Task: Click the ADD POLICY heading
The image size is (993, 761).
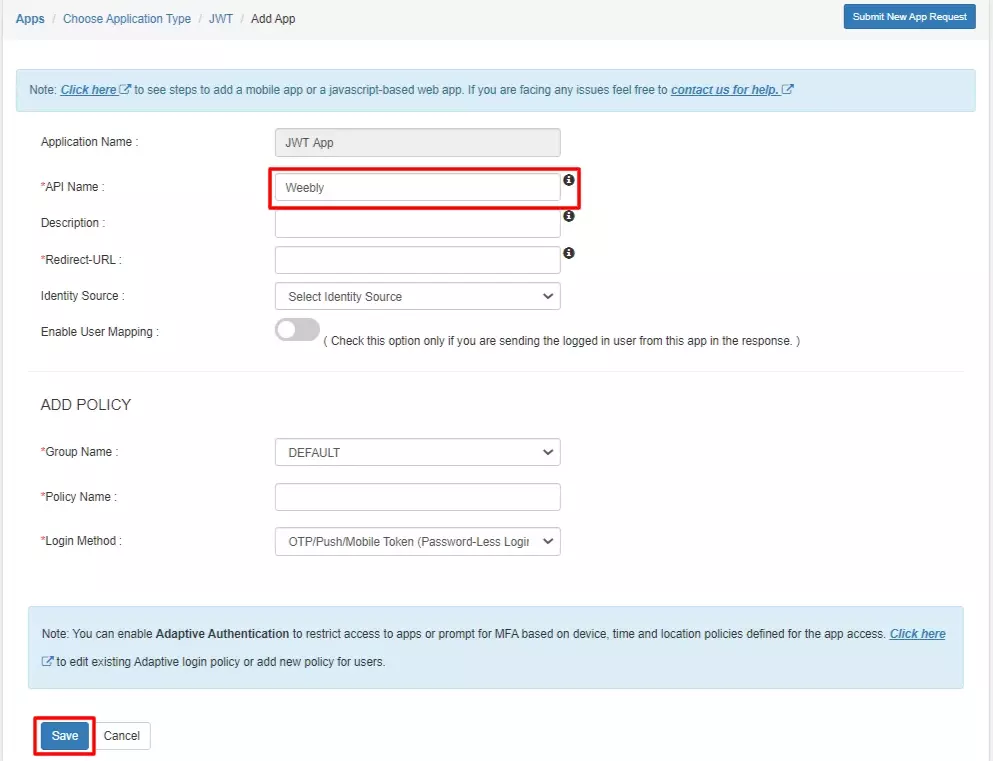Action: [x=86, y=405]
